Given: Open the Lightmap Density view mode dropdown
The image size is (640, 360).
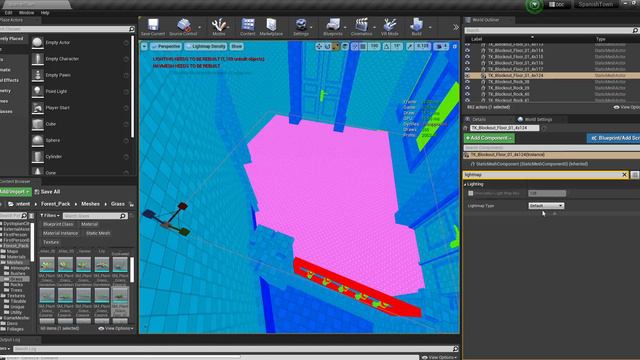Looking at the screenshot, I should point(205,47).
